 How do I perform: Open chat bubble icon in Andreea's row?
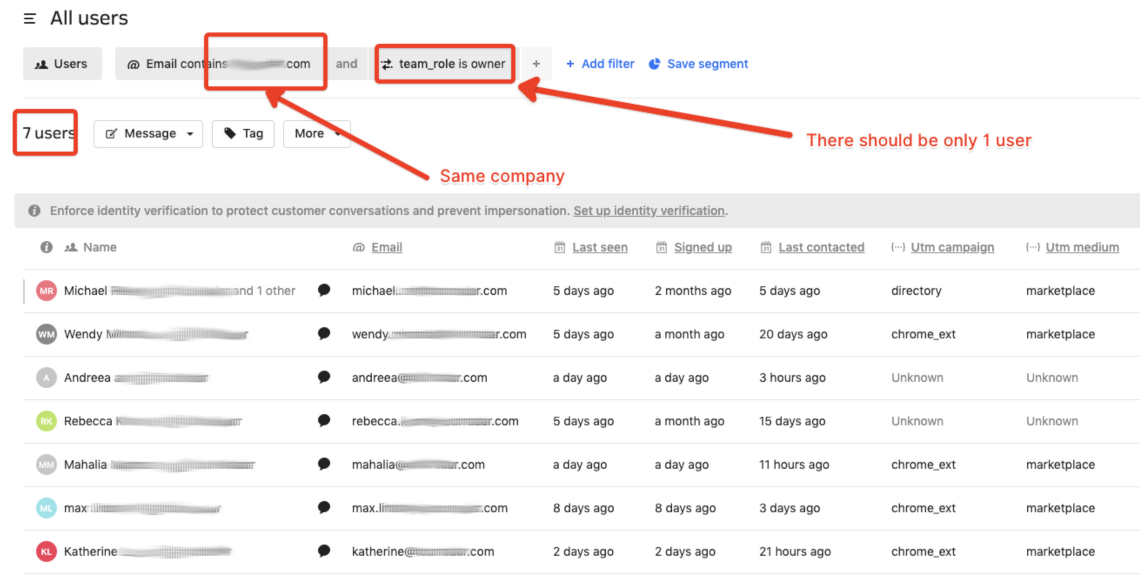pyautogui.click(x=324, y=377)
